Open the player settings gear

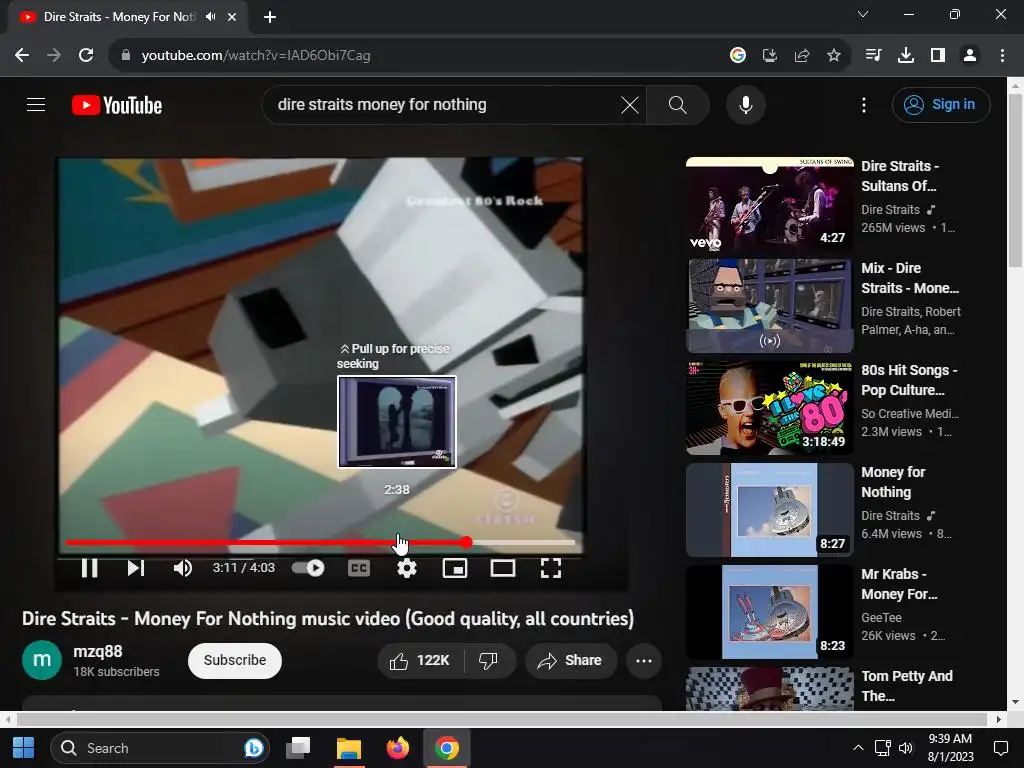407,568
